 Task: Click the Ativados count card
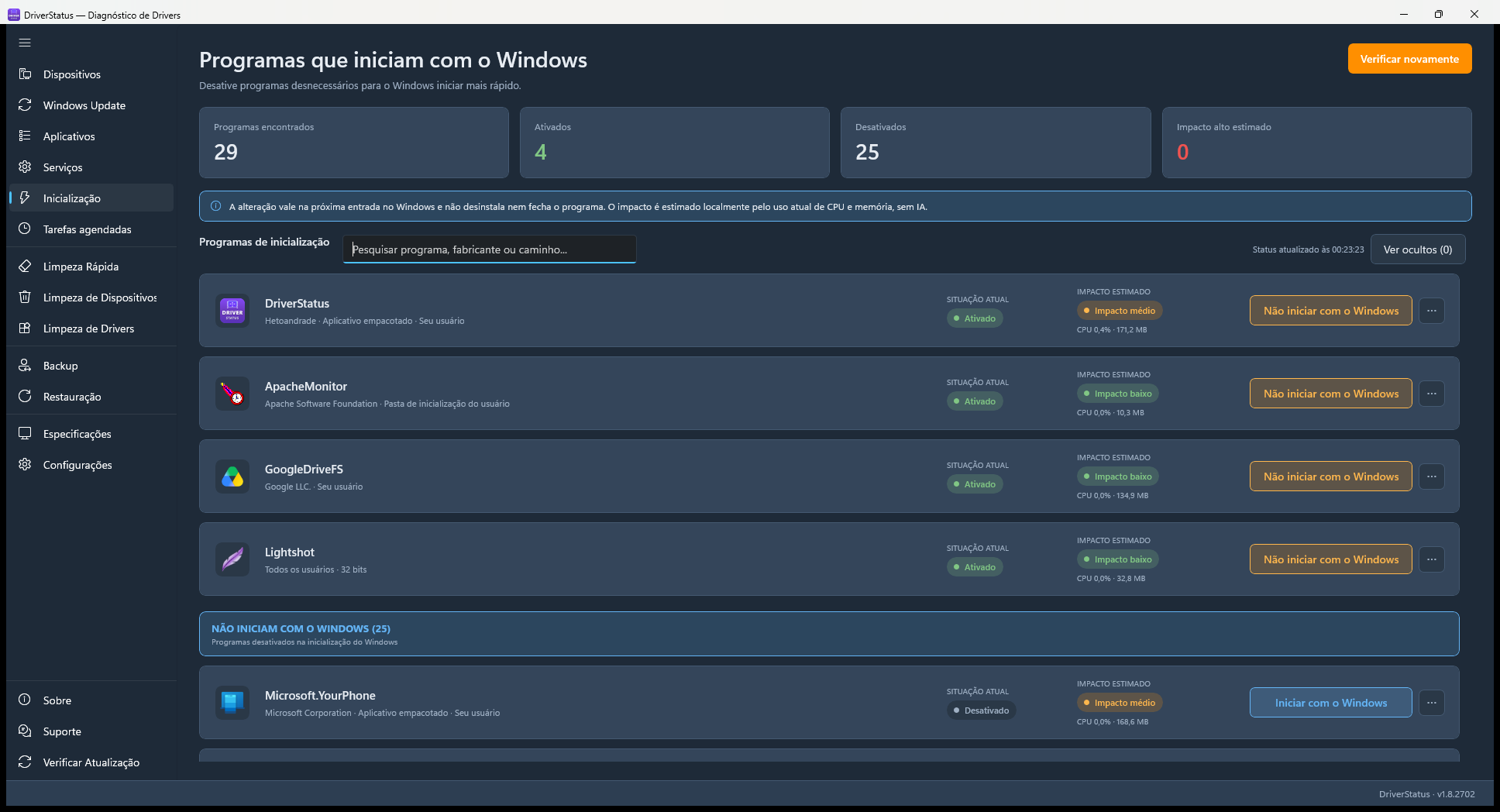coord(675,143)
